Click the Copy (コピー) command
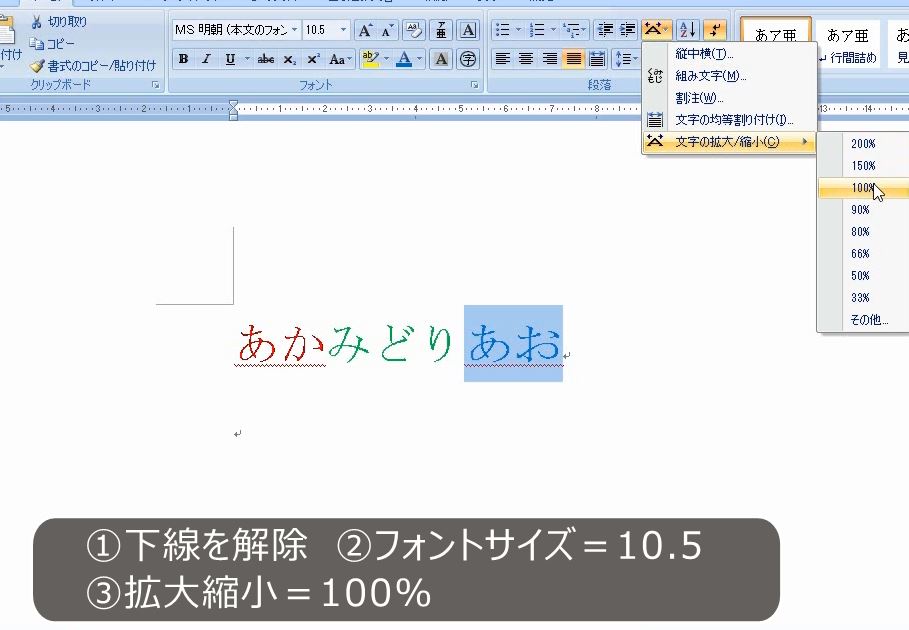This screenshot has width=909, height=630. 52,44
